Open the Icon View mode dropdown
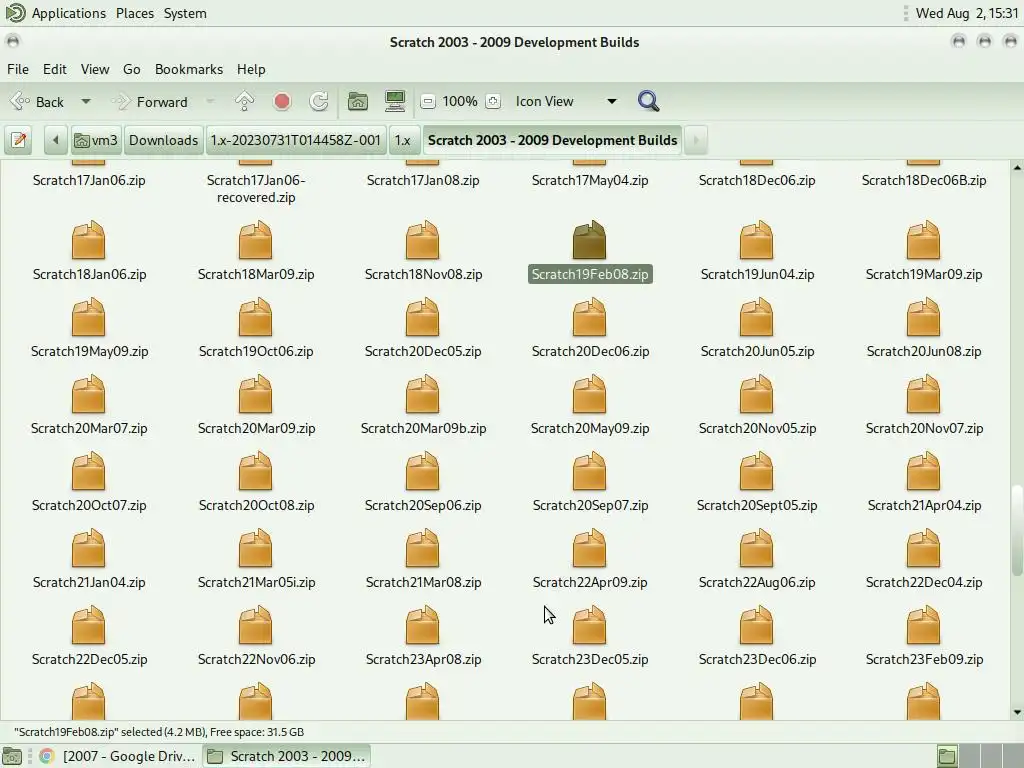The image size is (1024, 768). 566,101
